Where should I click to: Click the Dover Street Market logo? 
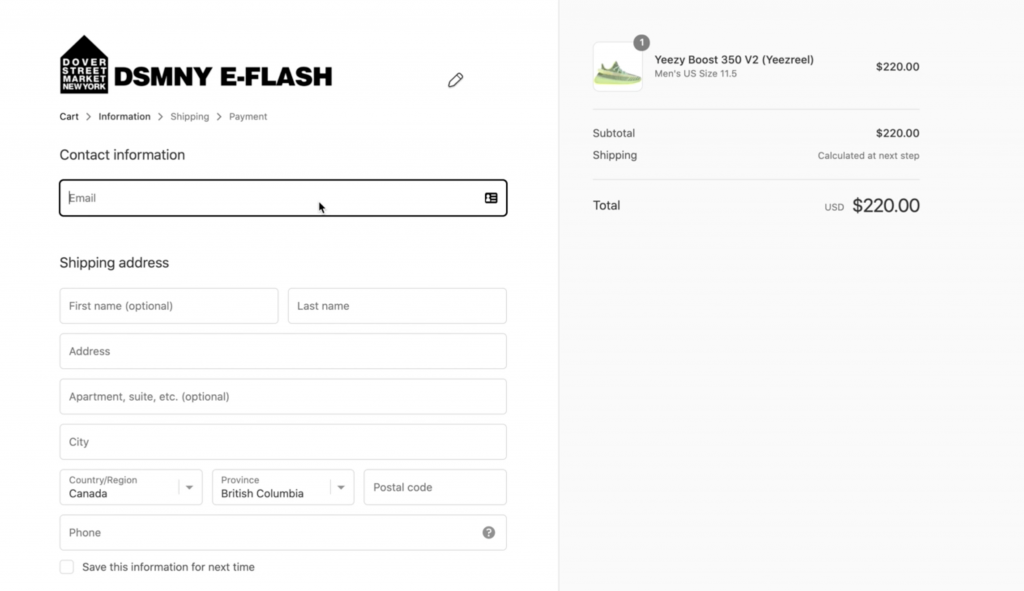(84, 65)
